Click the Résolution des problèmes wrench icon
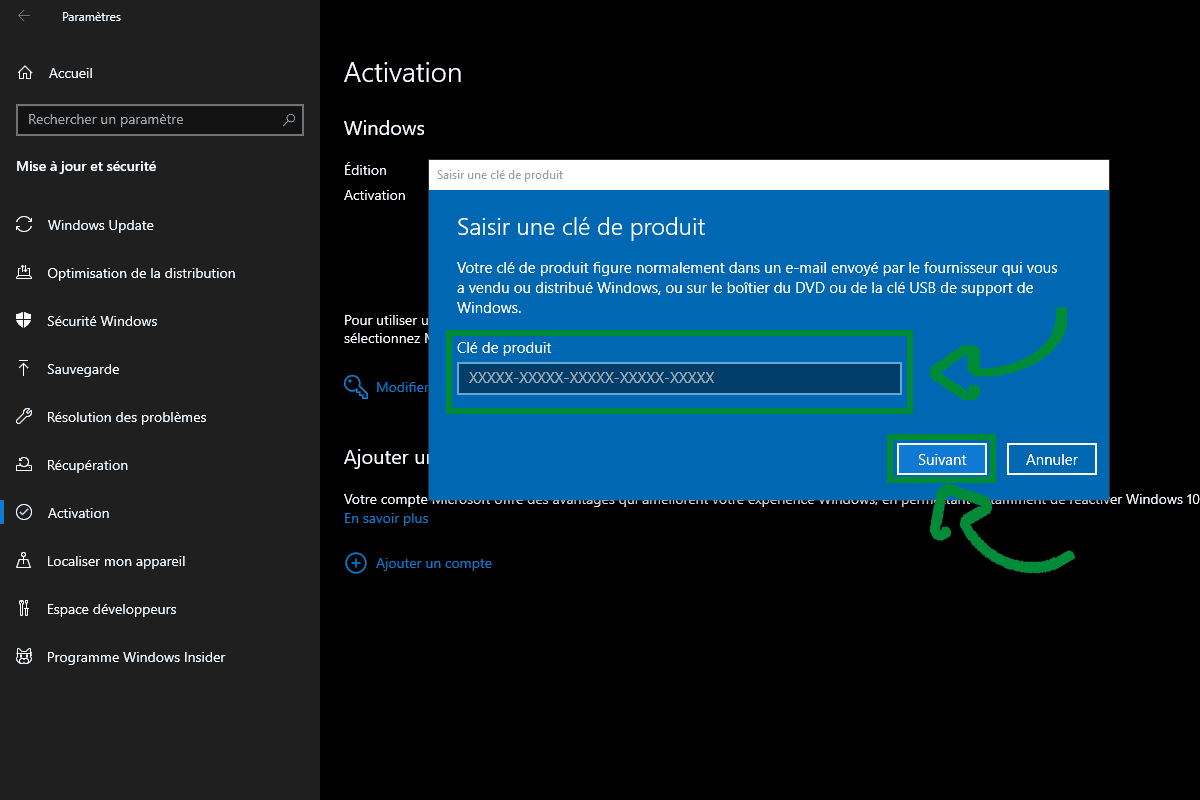1200x800 pixels. pyautogui.click(x=24, y=417)
